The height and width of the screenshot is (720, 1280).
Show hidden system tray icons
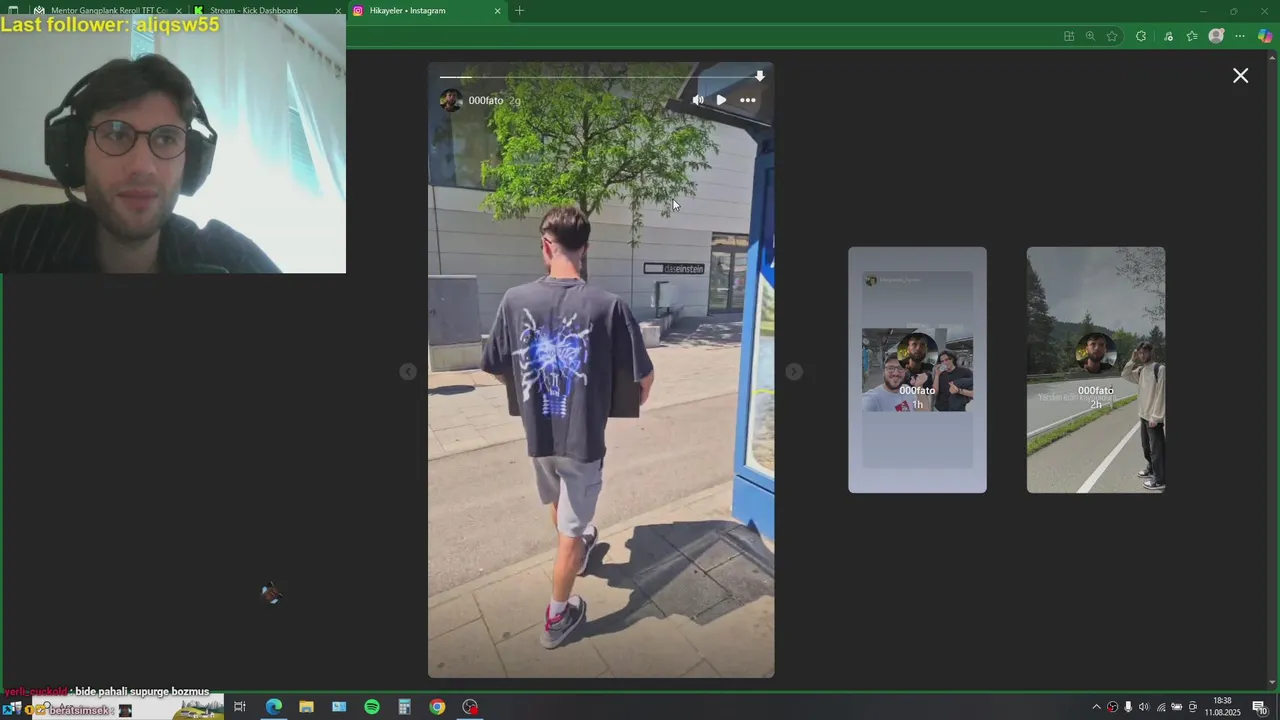(1096, 707)
